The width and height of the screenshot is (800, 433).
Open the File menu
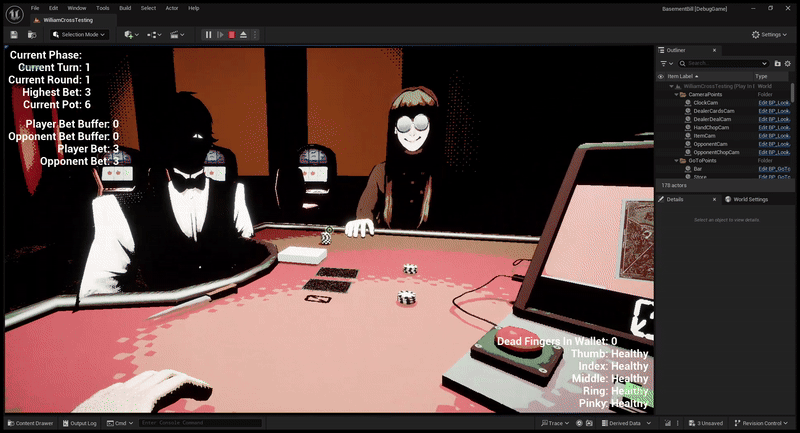(35, 8)
